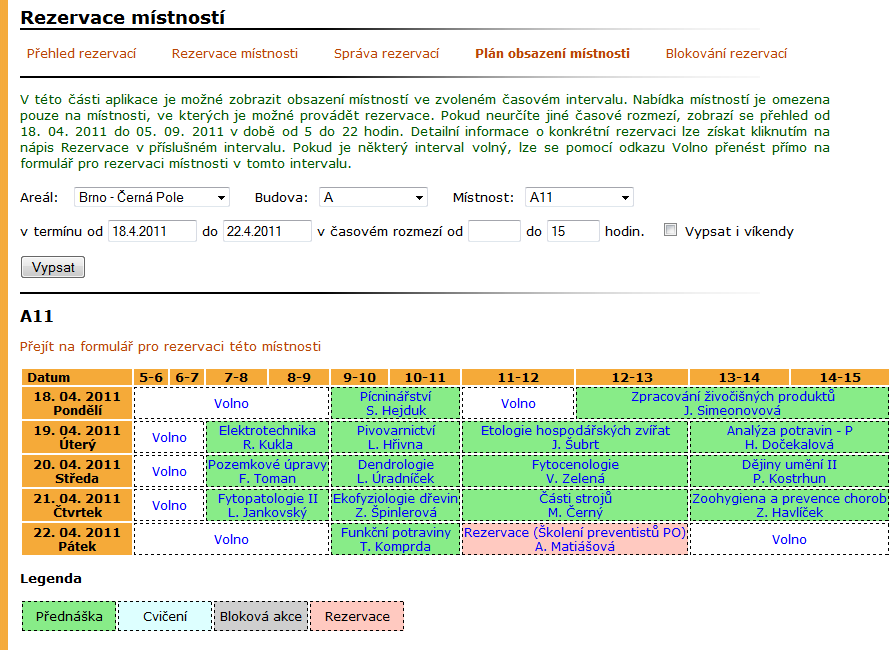This screenshot has height=650, width=895.
Task: Click the 20. 04. 2011 Středa row header
Action: [76, 471]
